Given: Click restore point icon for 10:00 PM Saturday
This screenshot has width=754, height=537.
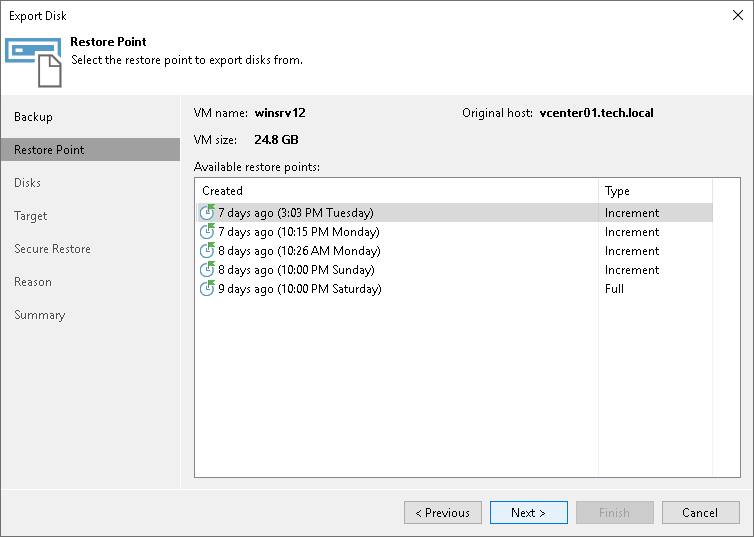Looking at the screenshot, I should click(207, 289).
